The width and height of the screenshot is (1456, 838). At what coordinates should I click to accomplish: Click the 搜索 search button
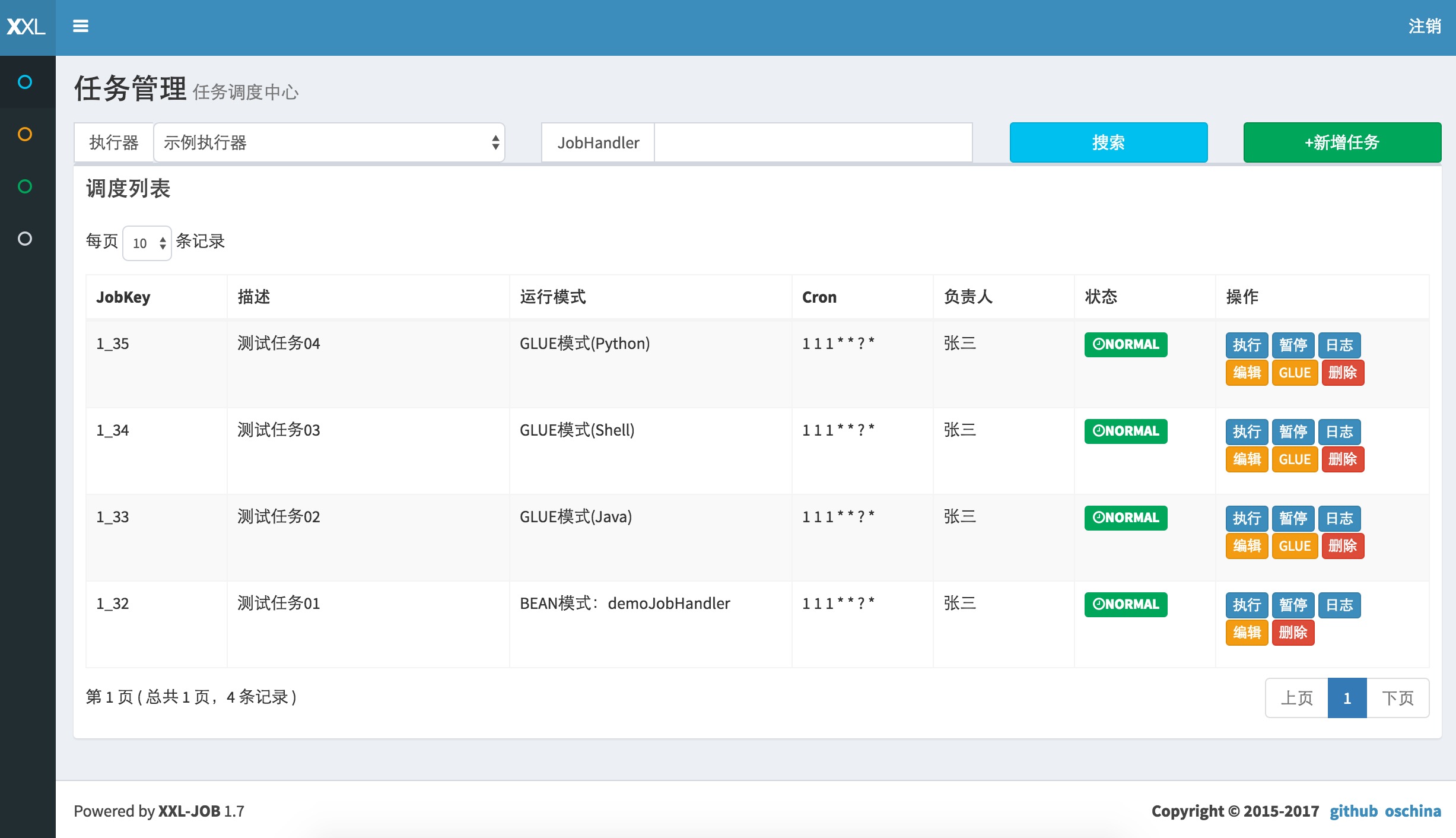(1107, 142)
